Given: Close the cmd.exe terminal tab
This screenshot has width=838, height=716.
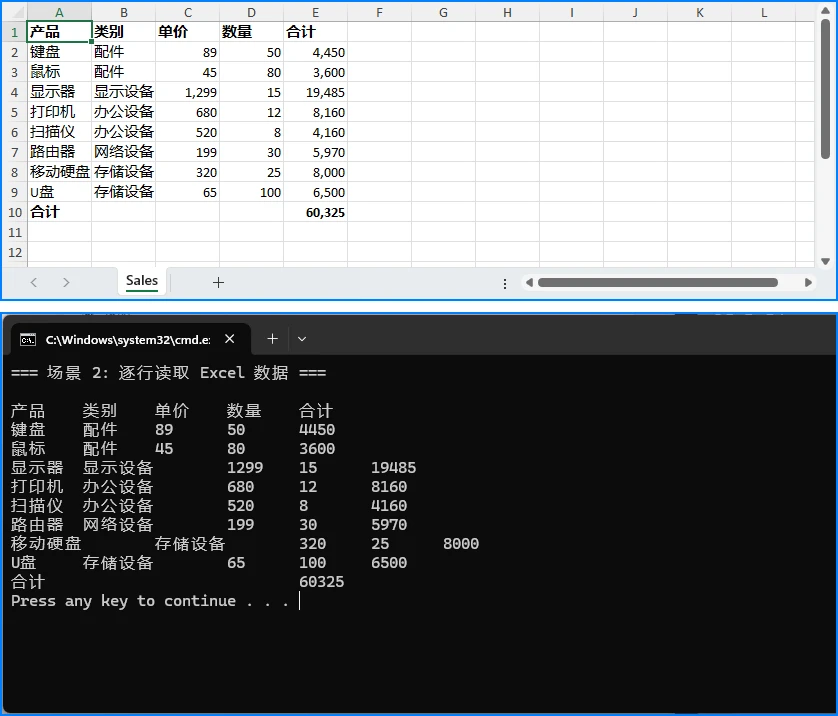Looking at the screenshot, I should tap(230, 339).
